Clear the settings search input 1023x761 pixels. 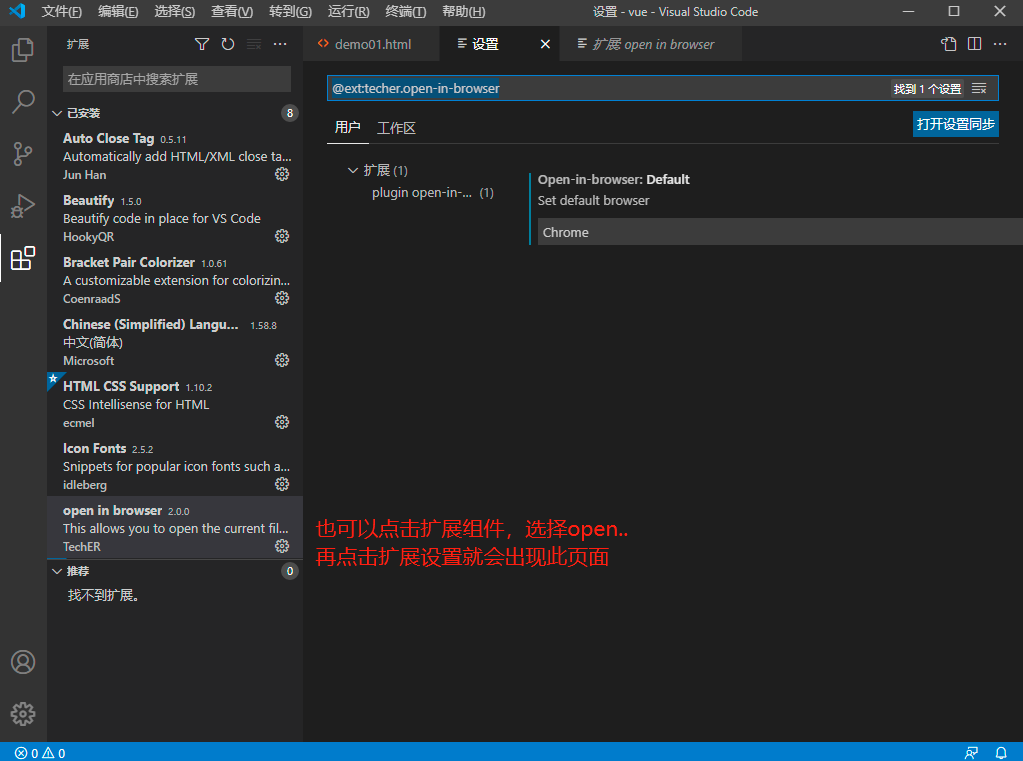tap(979, 88)
